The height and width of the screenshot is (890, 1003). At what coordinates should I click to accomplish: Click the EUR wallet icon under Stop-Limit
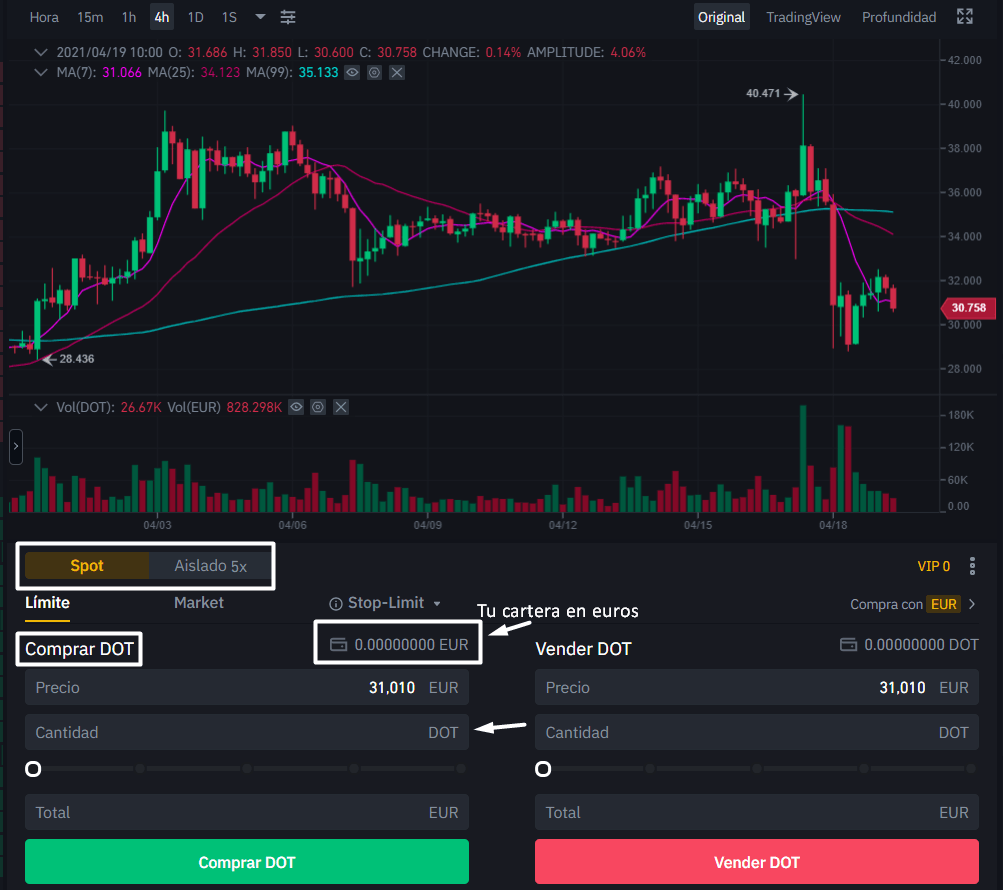pos(339,645)
